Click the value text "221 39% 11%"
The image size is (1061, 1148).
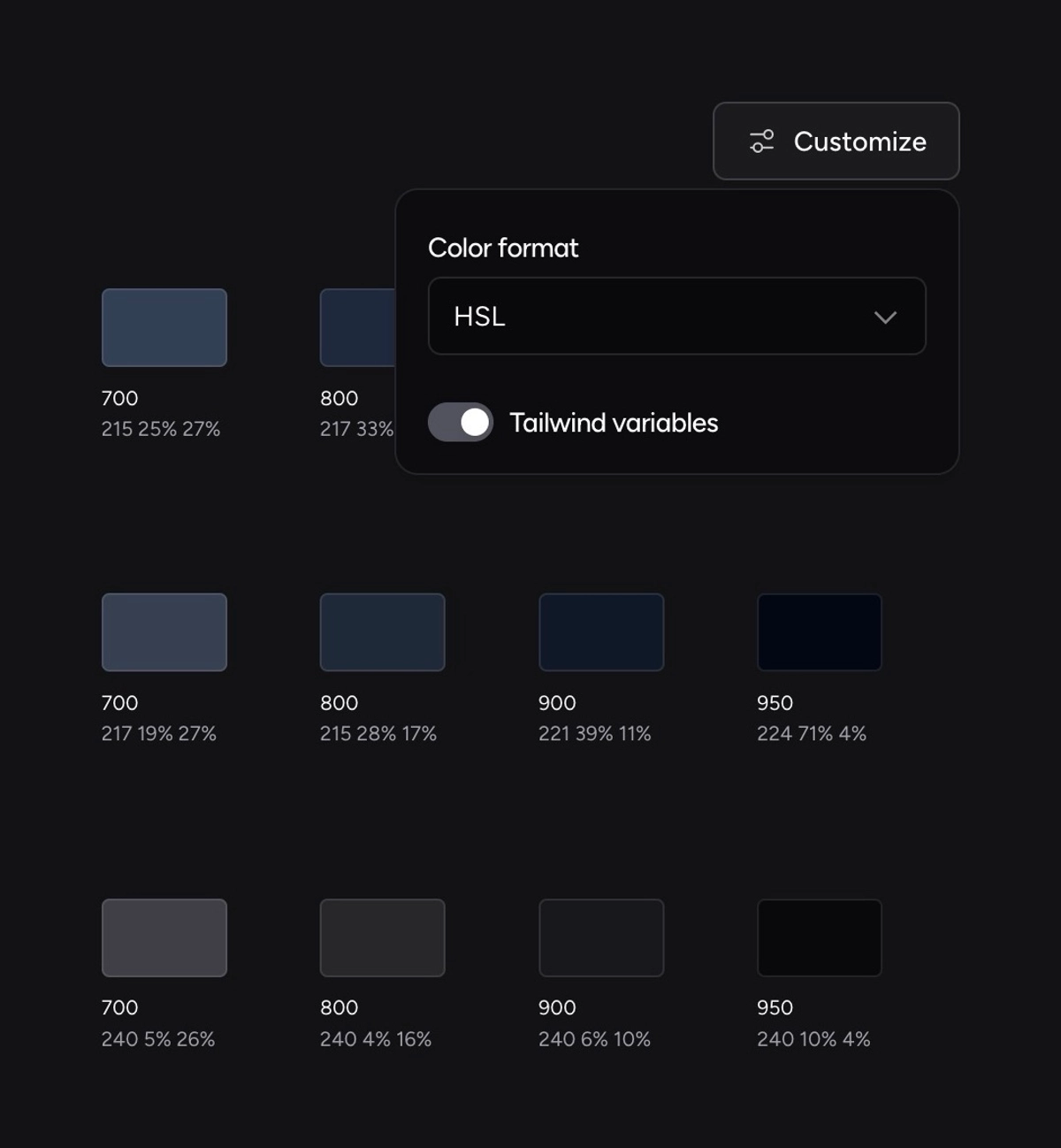point(595,733)
